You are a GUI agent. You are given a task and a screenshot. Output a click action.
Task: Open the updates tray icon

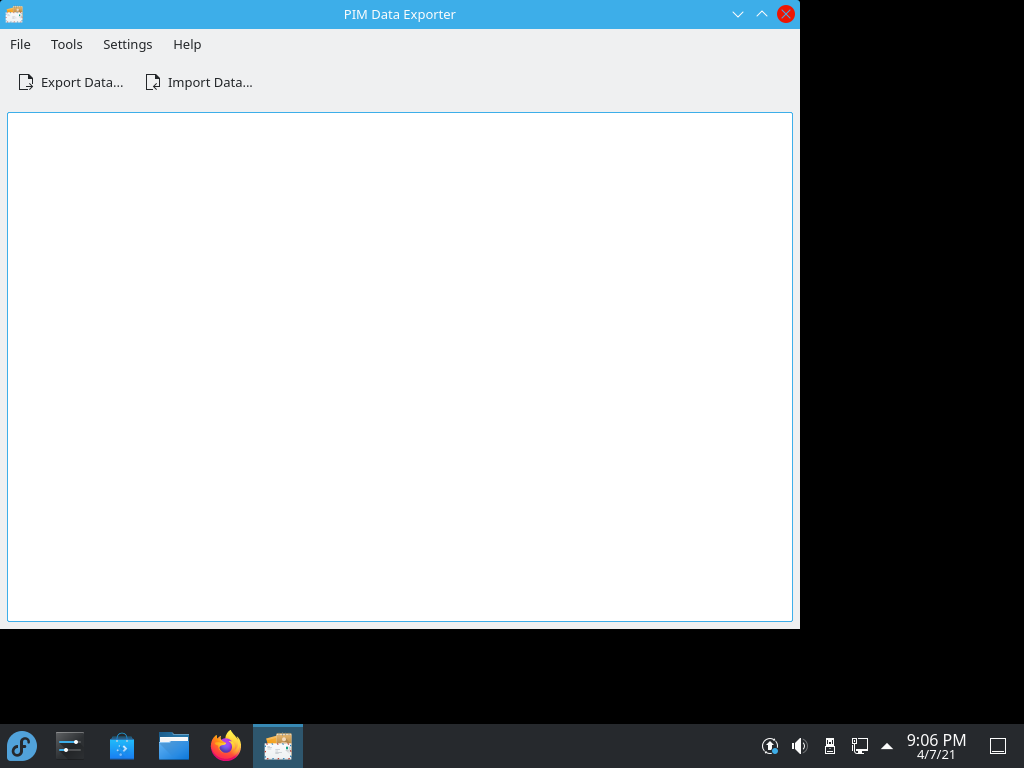point(770,746)
